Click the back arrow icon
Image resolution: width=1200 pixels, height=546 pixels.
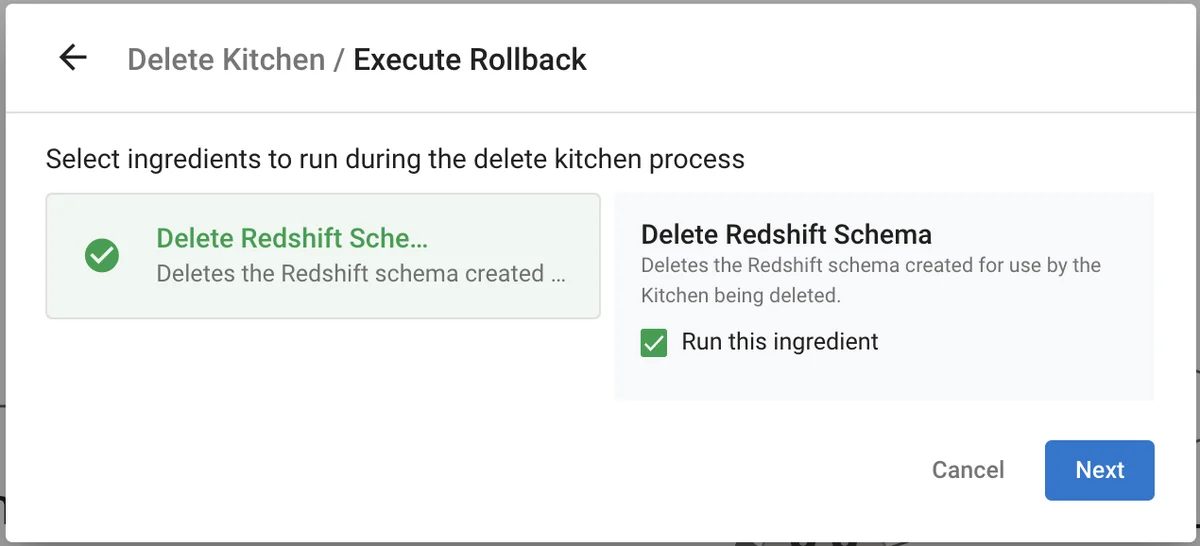click(x=73, y=59)
